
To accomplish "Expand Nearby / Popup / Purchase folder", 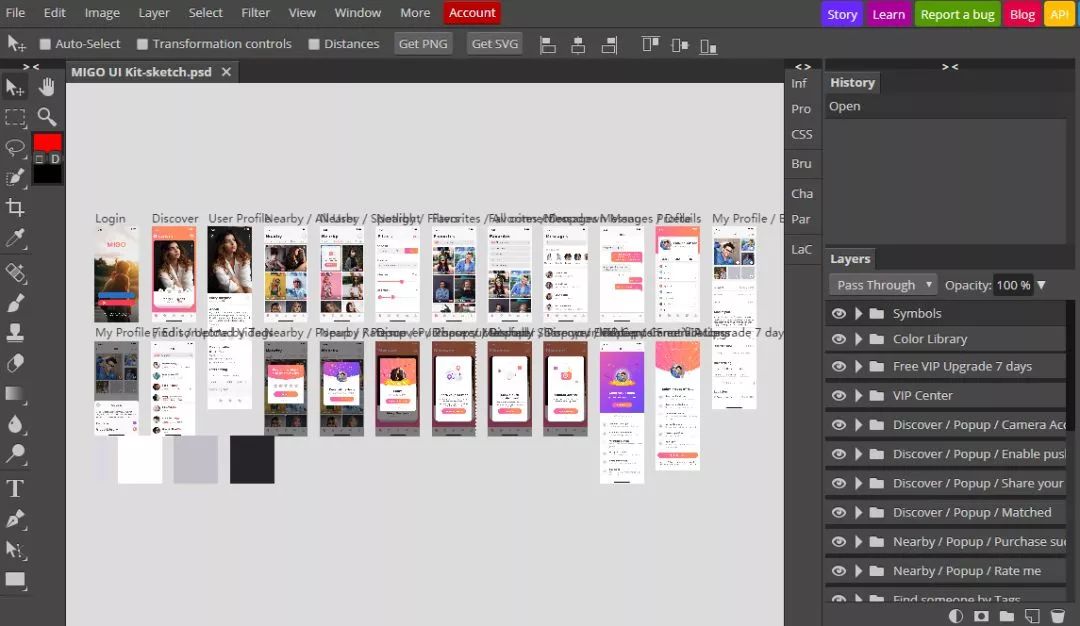I will point(858,542).
